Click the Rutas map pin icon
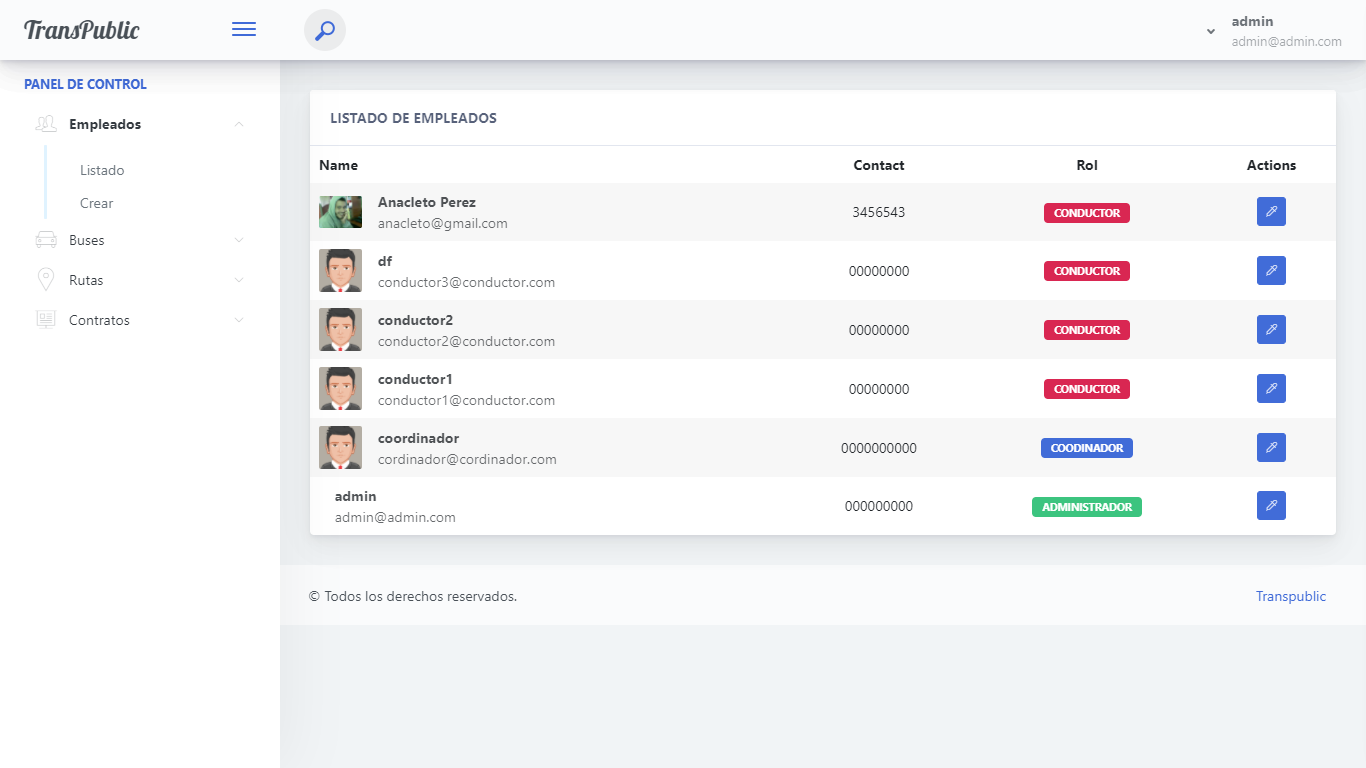 pos(46,280)
